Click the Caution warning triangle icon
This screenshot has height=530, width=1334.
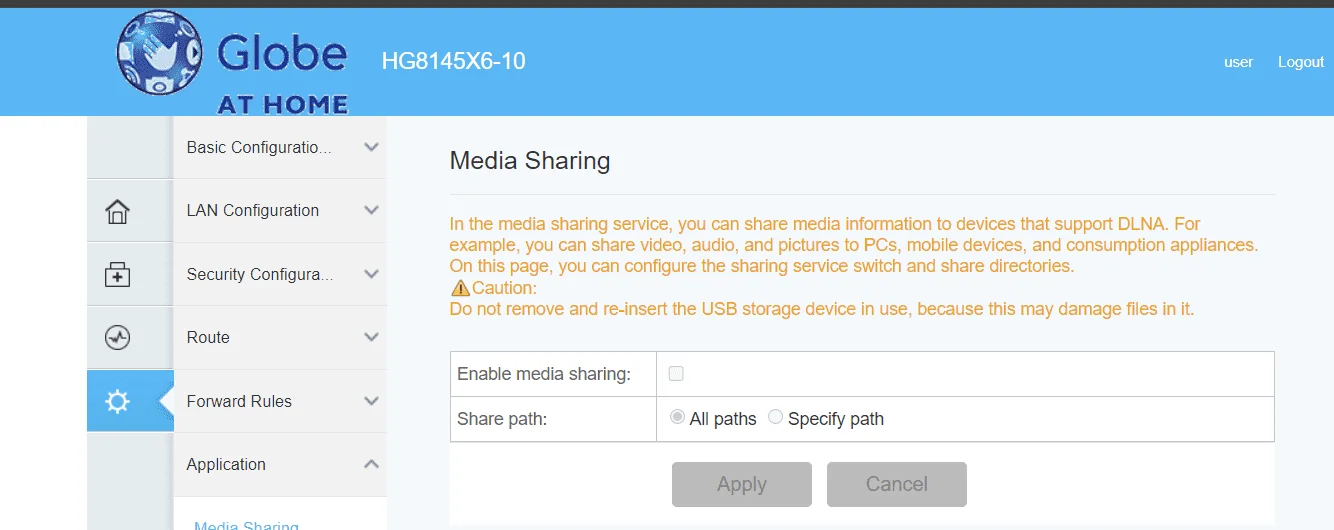[460, 288]
